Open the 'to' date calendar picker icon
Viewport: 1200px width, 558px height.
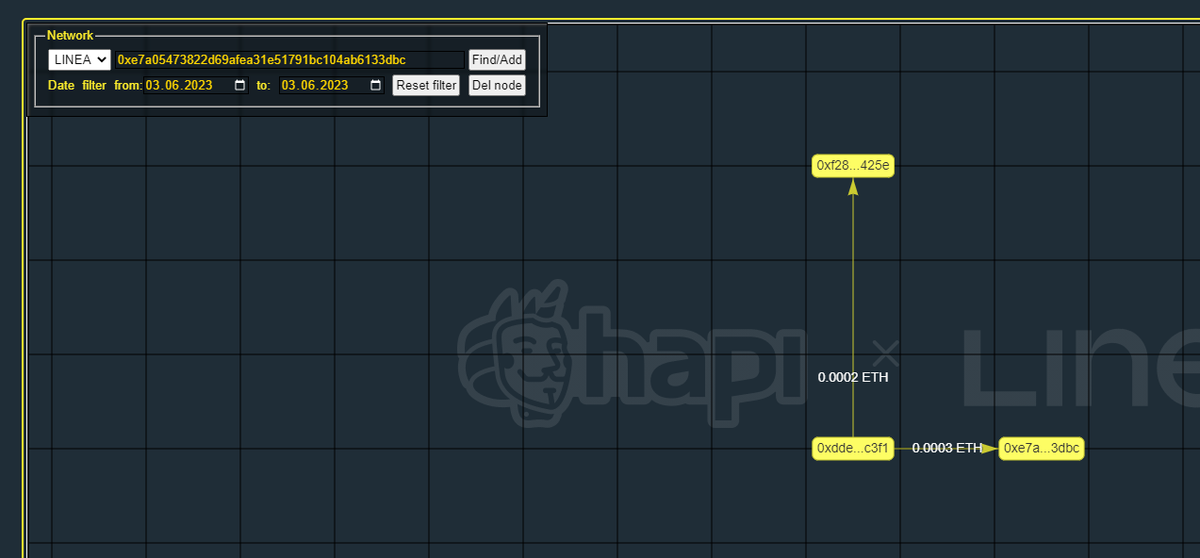[x=376, y=85]
